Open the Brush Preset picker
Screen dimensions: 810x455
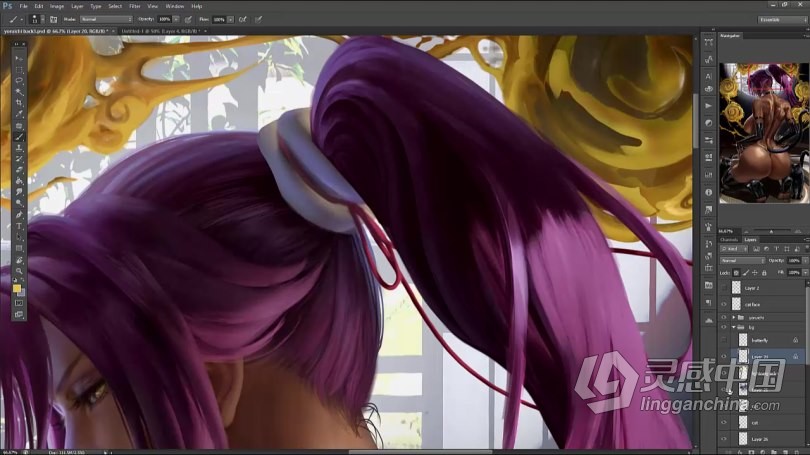35,20
